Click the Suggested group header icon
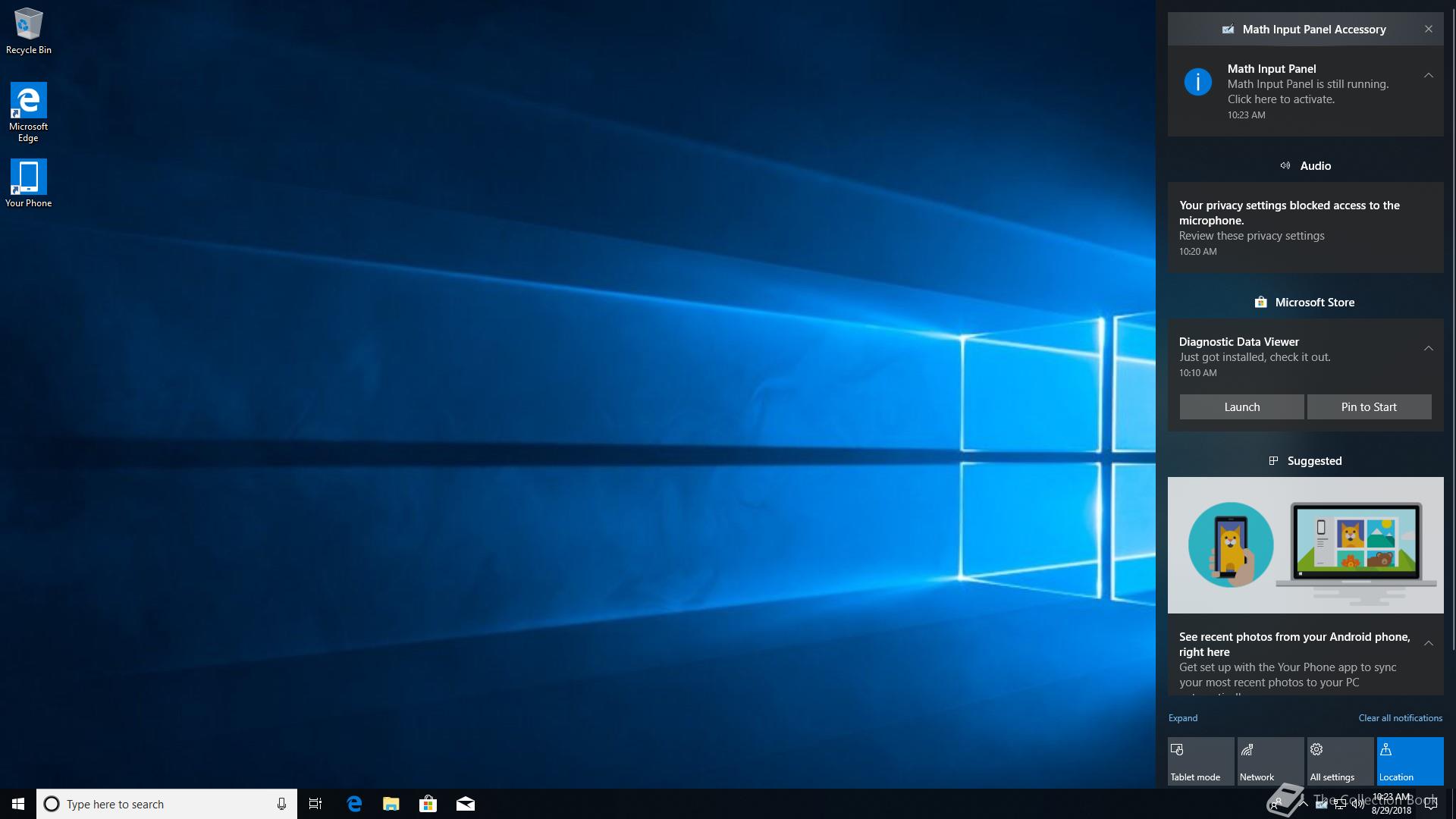The width and height of the screenshot is (1456, 819). coord(1273,460)
